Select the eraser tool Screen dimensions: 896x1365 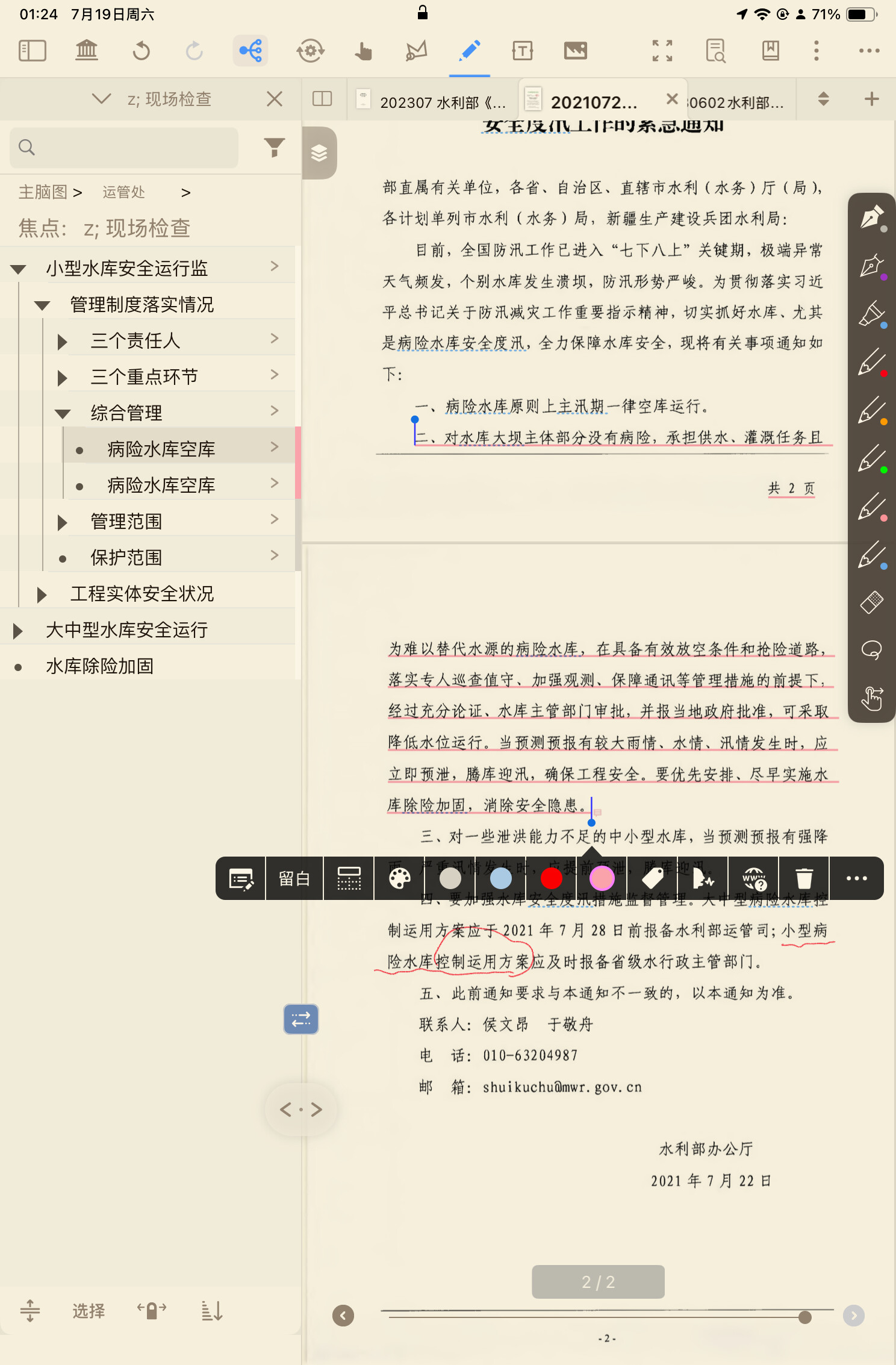tap(871, 602)
